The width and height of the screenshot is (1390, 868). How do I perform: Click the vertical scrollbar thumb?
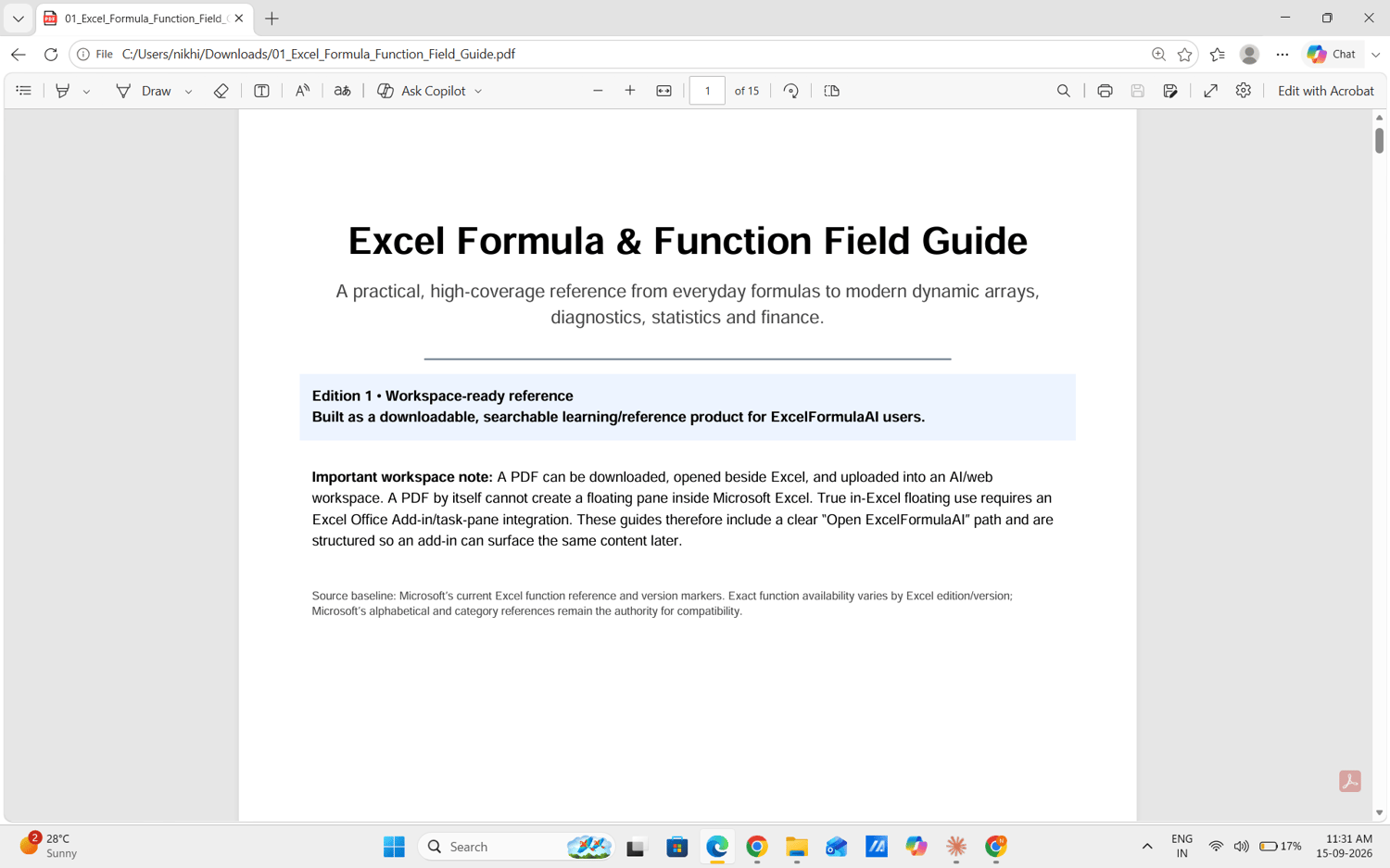[1379, 140]
